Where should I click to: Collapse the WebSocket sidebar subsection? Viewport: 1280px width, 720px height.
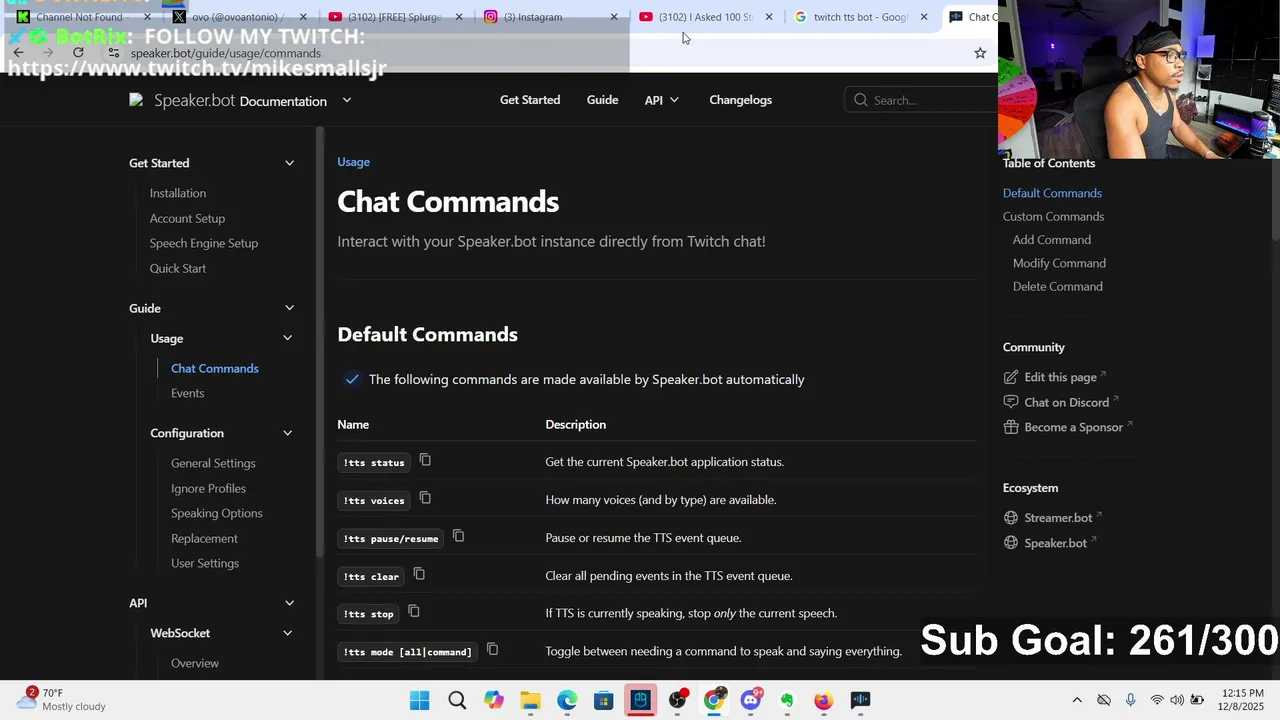[287, 633]
